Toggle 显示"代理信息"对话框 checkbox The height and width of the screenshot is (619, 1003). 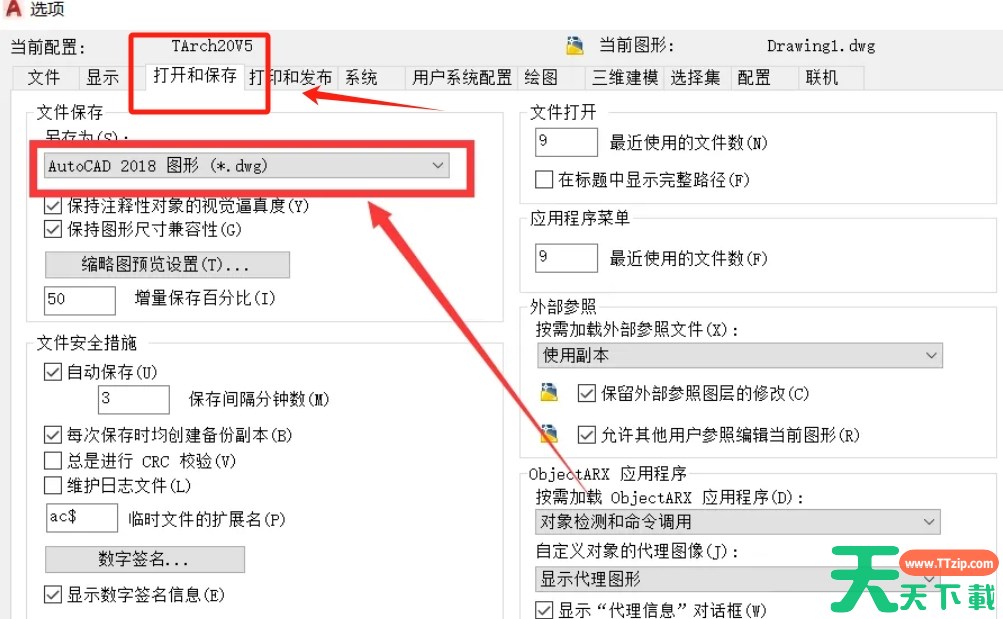point(544,609)
